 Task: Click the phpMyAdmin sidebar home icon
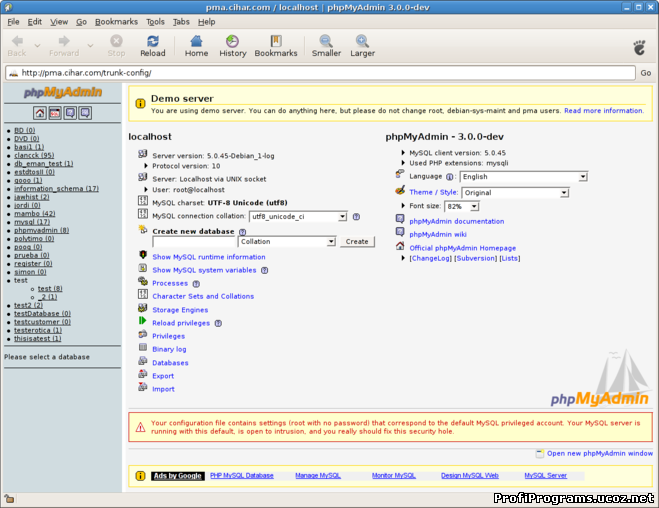[40, 113]
